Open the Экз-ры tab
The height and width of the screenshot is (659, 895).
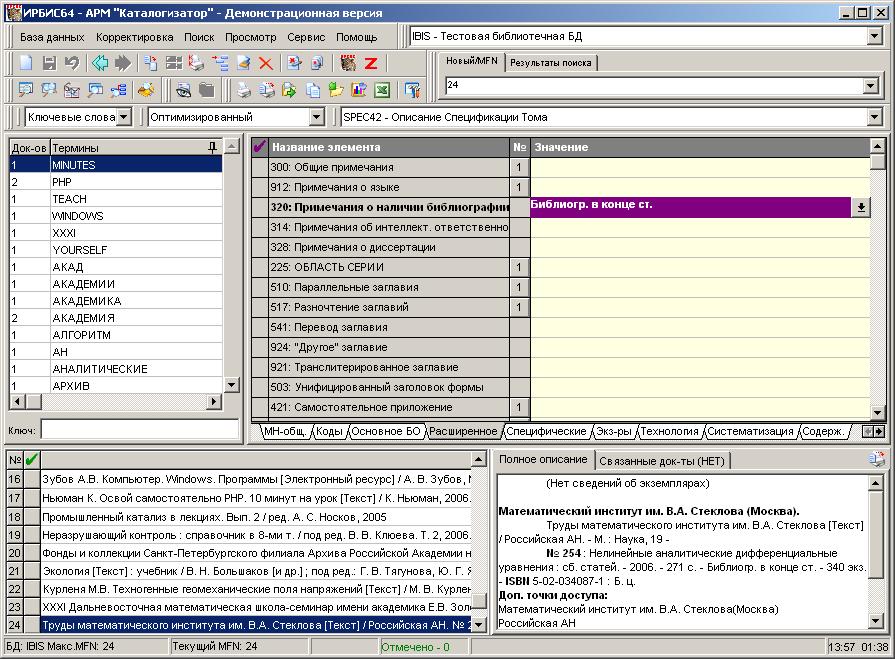coord(614,431)
